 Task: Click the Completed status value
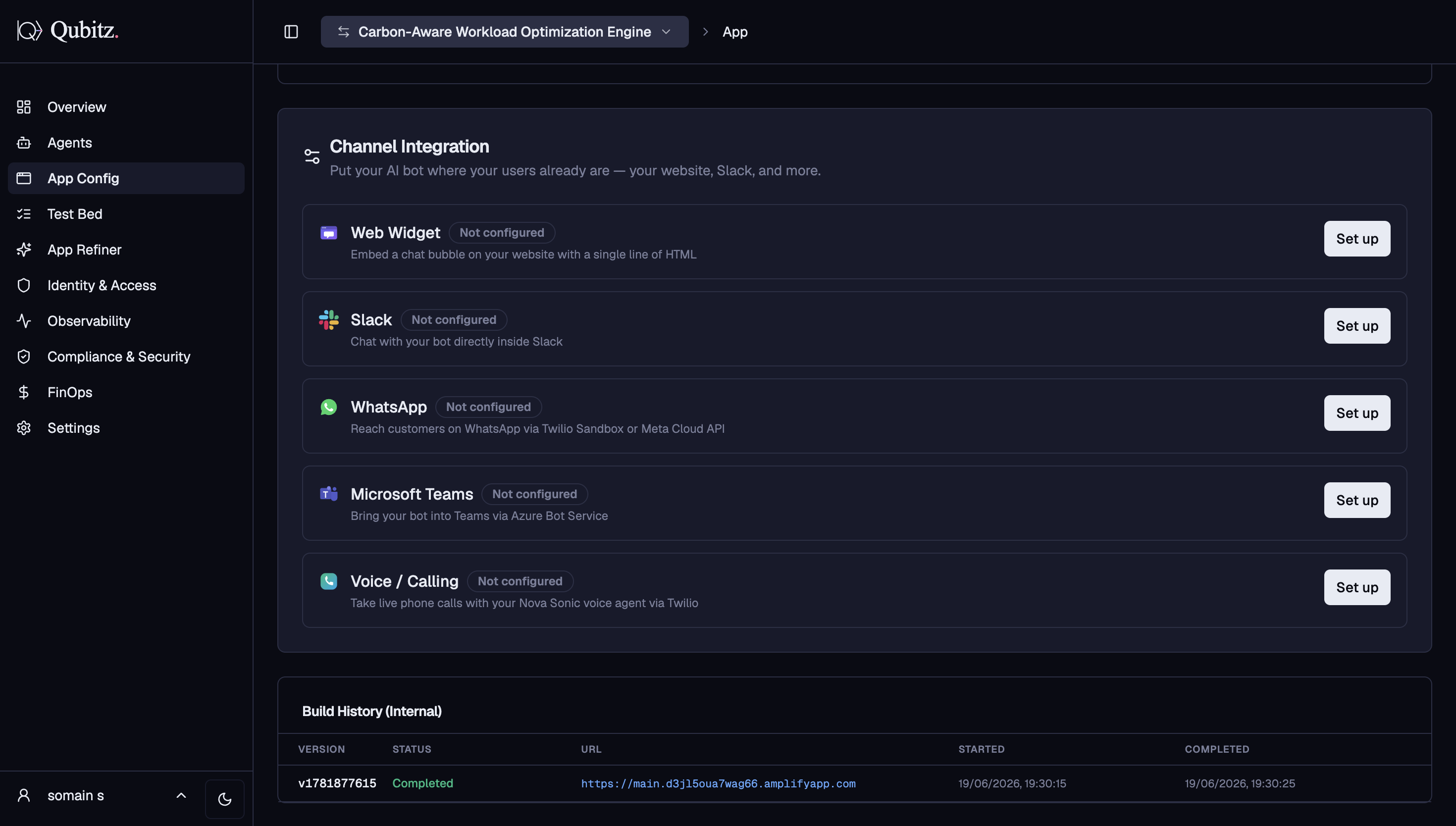pyautogui.click(x=422, y=783)
